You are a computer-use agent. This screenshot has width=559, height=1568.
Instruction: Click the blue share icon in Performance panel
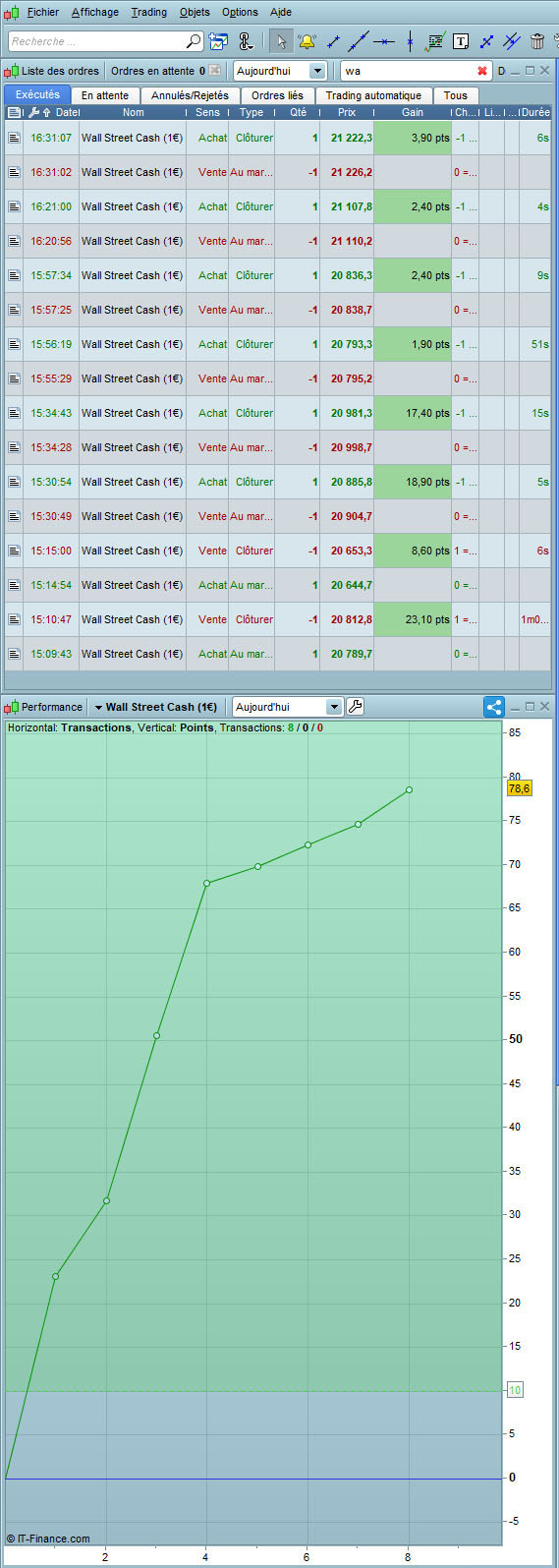click(x=494, y=707)
